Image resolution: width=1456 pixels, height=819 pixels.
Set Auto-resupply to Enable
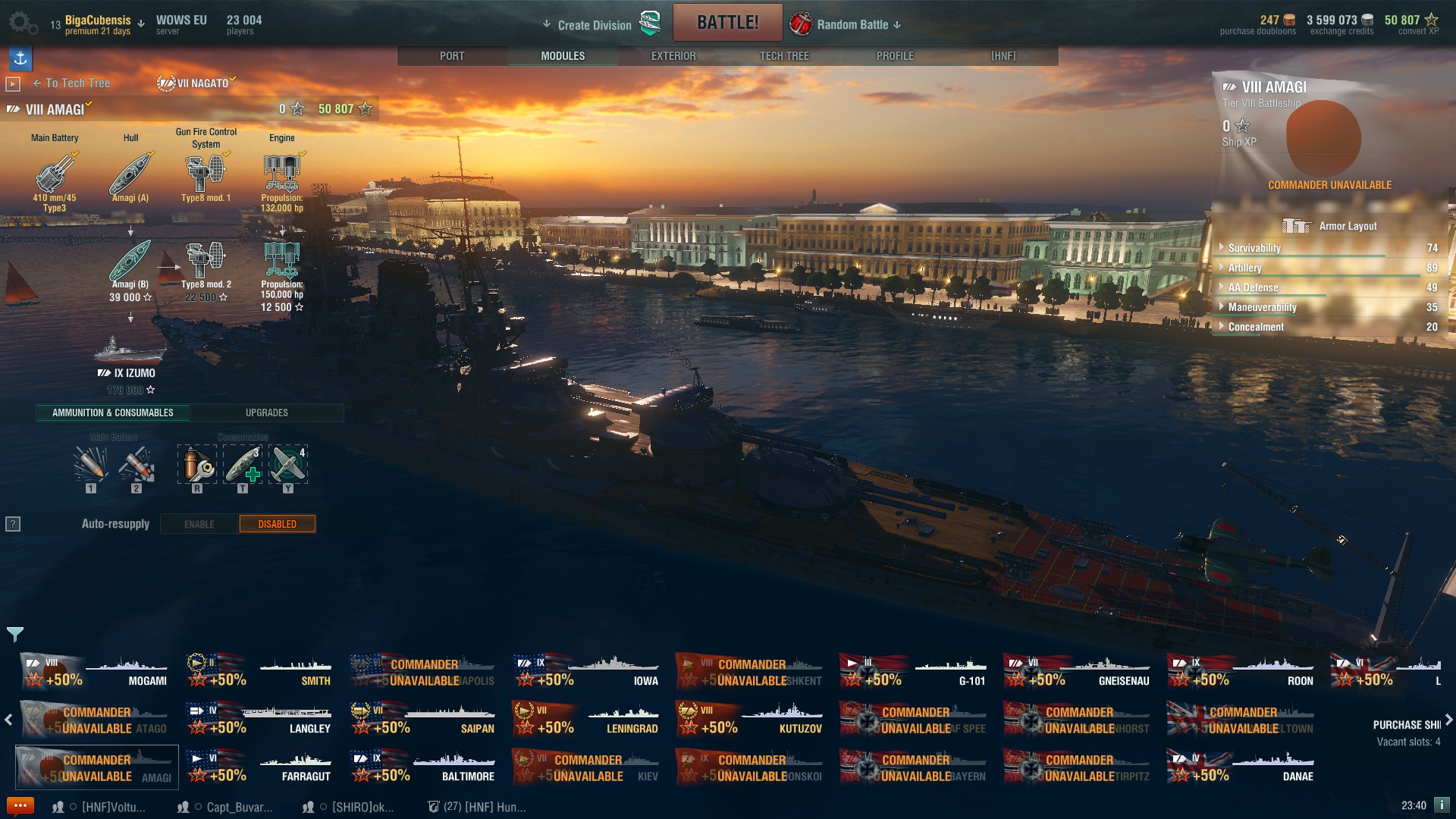tap(199, 524)
